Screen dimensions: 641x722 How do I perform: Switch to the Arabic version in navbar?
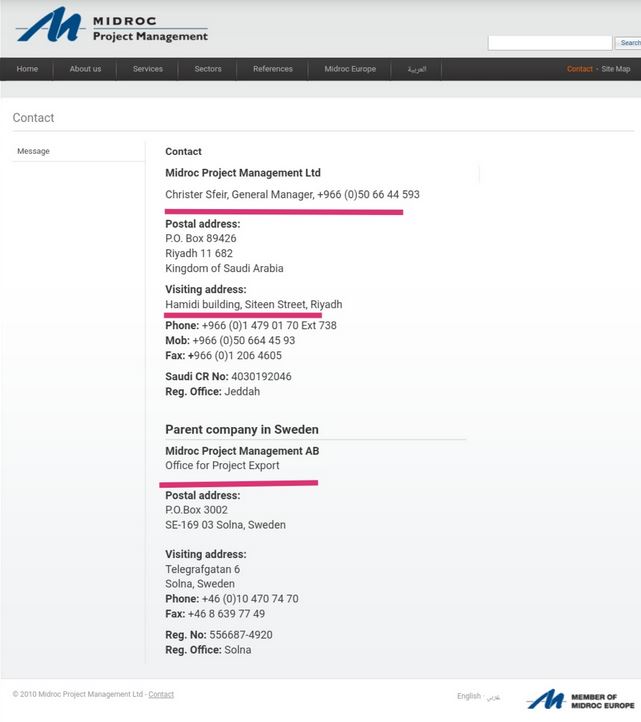(417, 69)
